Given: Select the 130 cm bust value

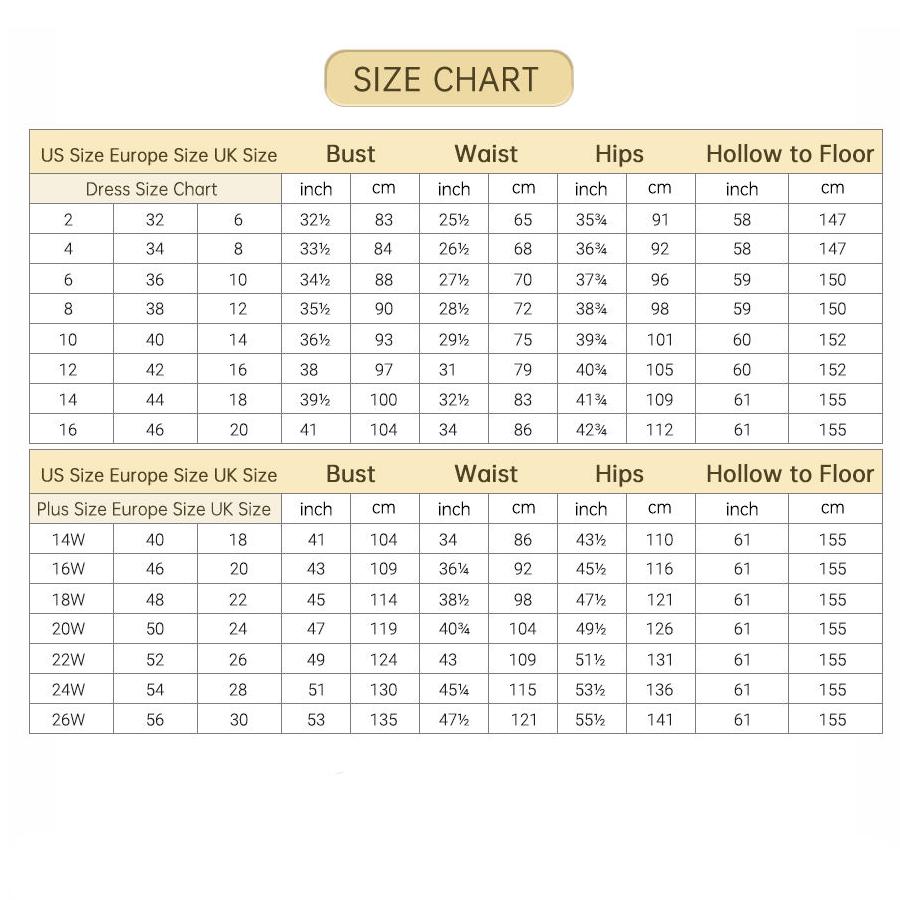Looking at the screenshot, I should 384,690.
